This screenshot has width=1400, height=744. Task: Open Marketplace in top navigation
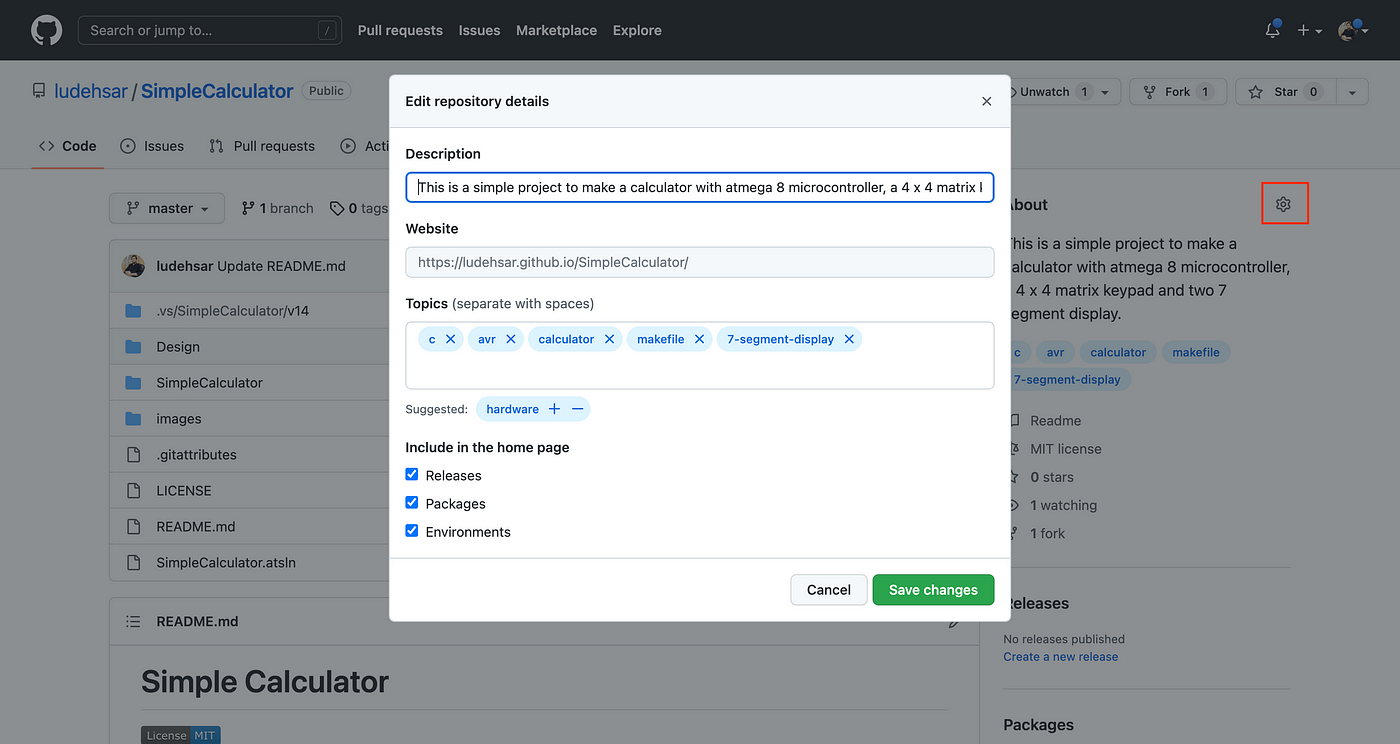click(556, 30)
